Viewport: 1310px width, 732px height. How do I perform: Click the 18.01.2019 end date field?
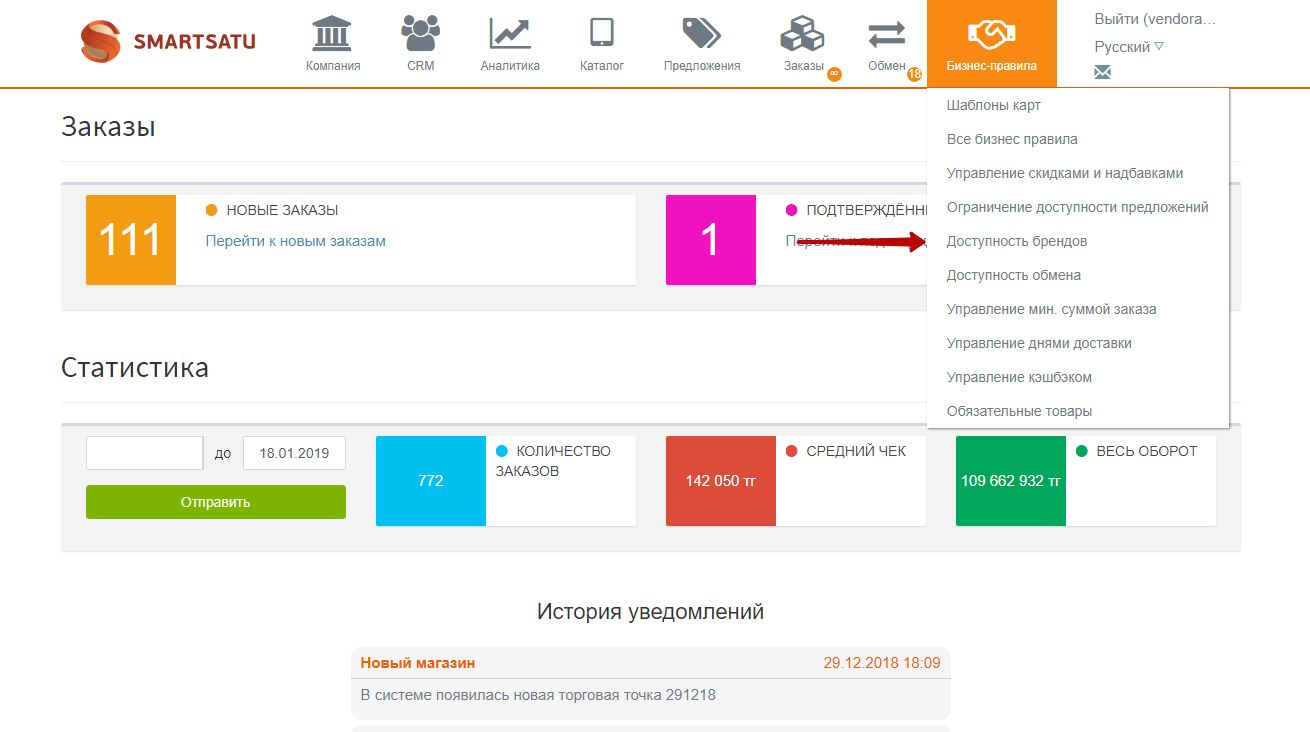coord(294,453)
